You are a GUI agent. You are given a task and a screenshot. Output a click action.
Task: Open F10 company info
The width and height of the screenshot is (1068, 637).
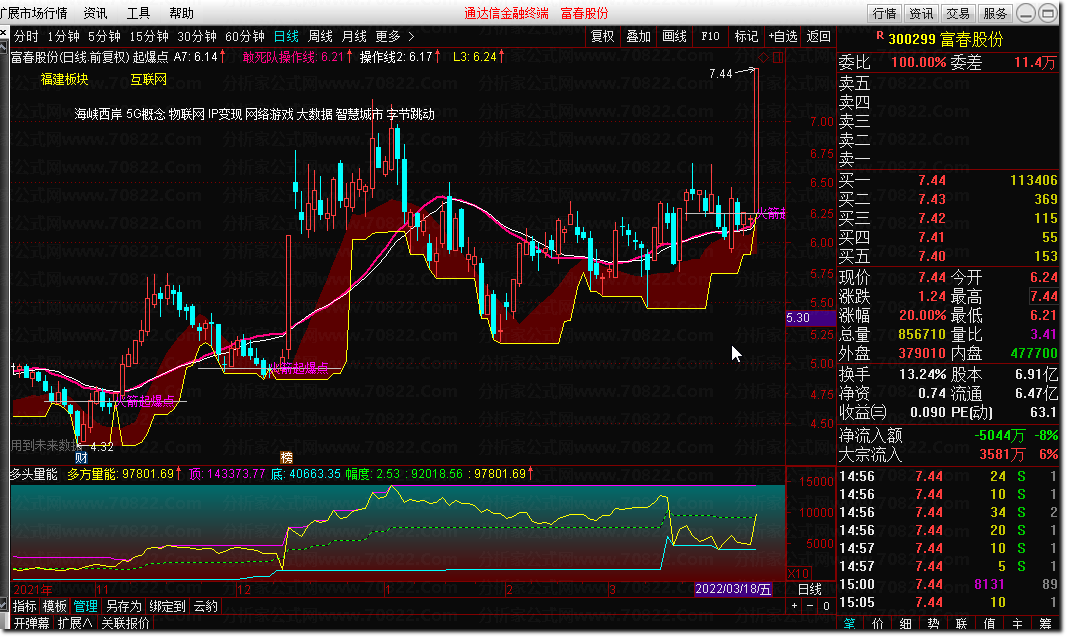pyautogui.click(x=710, y=36)
